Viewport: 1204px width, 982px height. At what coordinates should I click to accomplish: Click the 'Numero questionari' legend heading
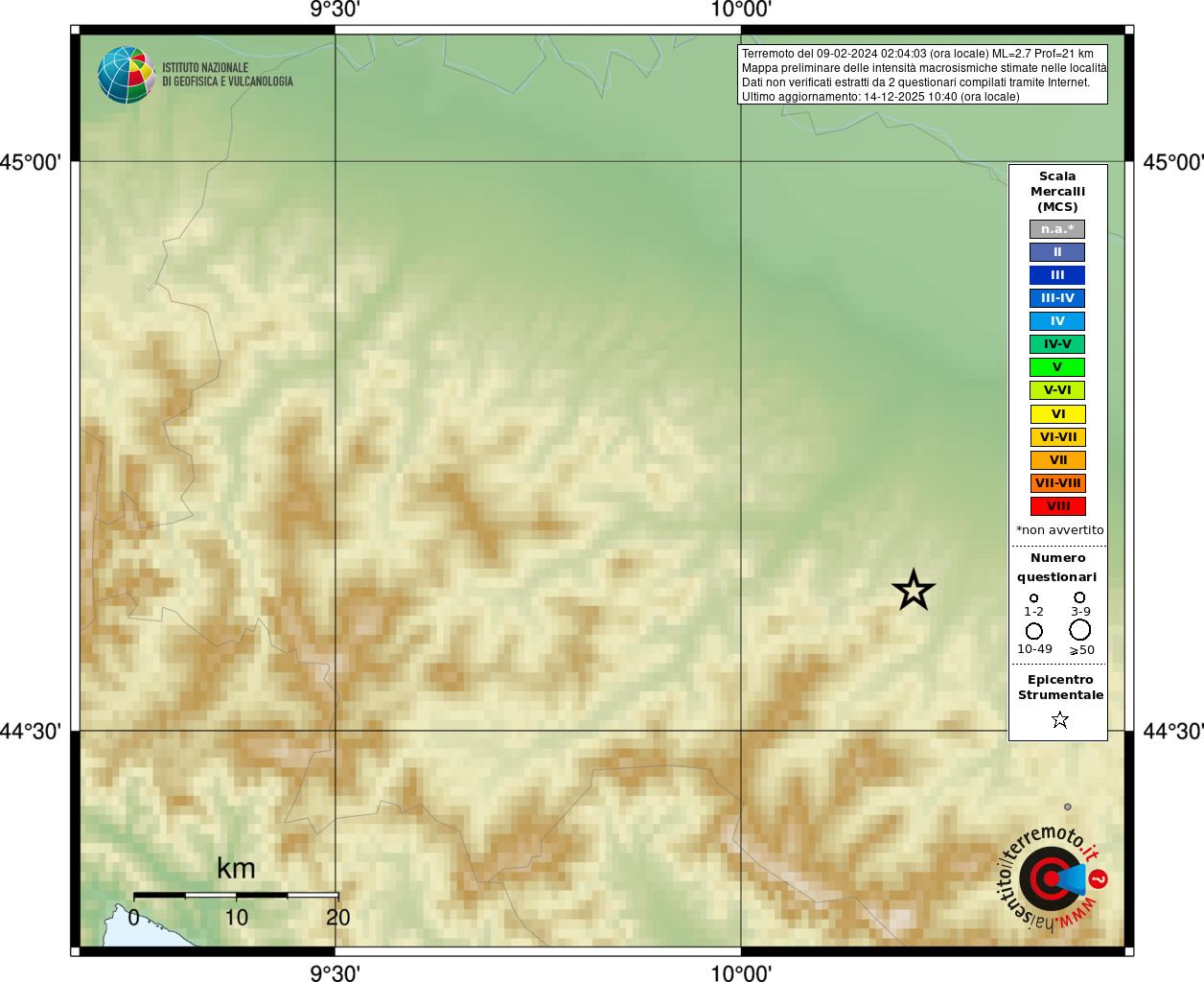(1057, 568)
